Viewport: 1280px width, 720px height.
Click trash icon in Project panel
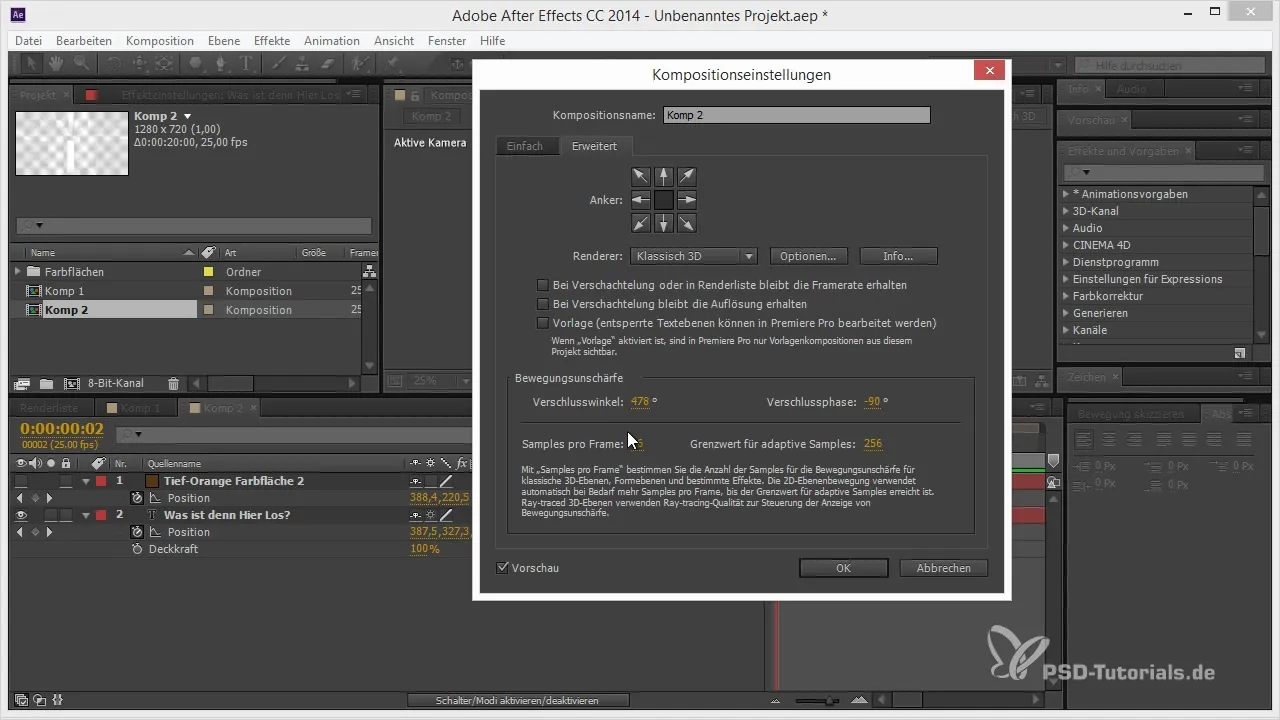tap(173, 383)
